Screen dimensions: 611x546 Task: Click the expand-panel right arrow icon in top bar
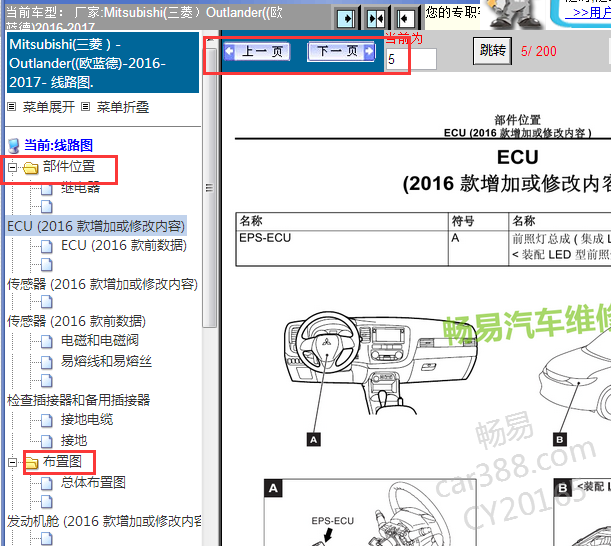[x=346, y=18]
